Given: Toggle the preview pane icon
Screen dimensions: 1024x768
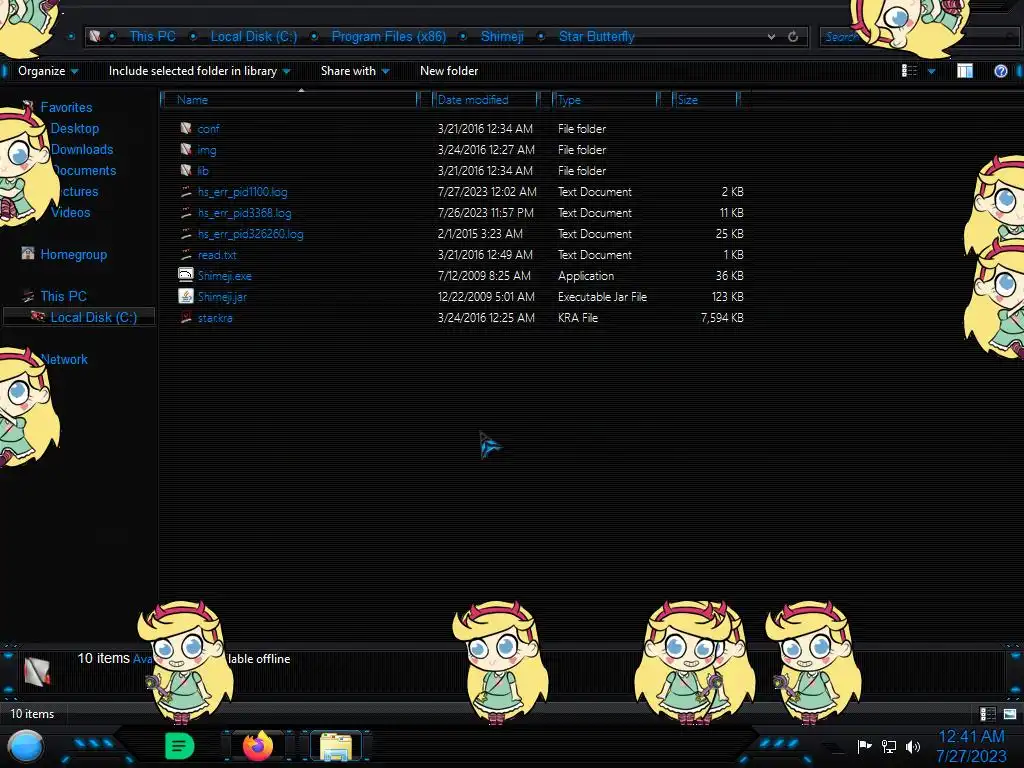Looking at the screenshot, I should [x=965, y=71].
